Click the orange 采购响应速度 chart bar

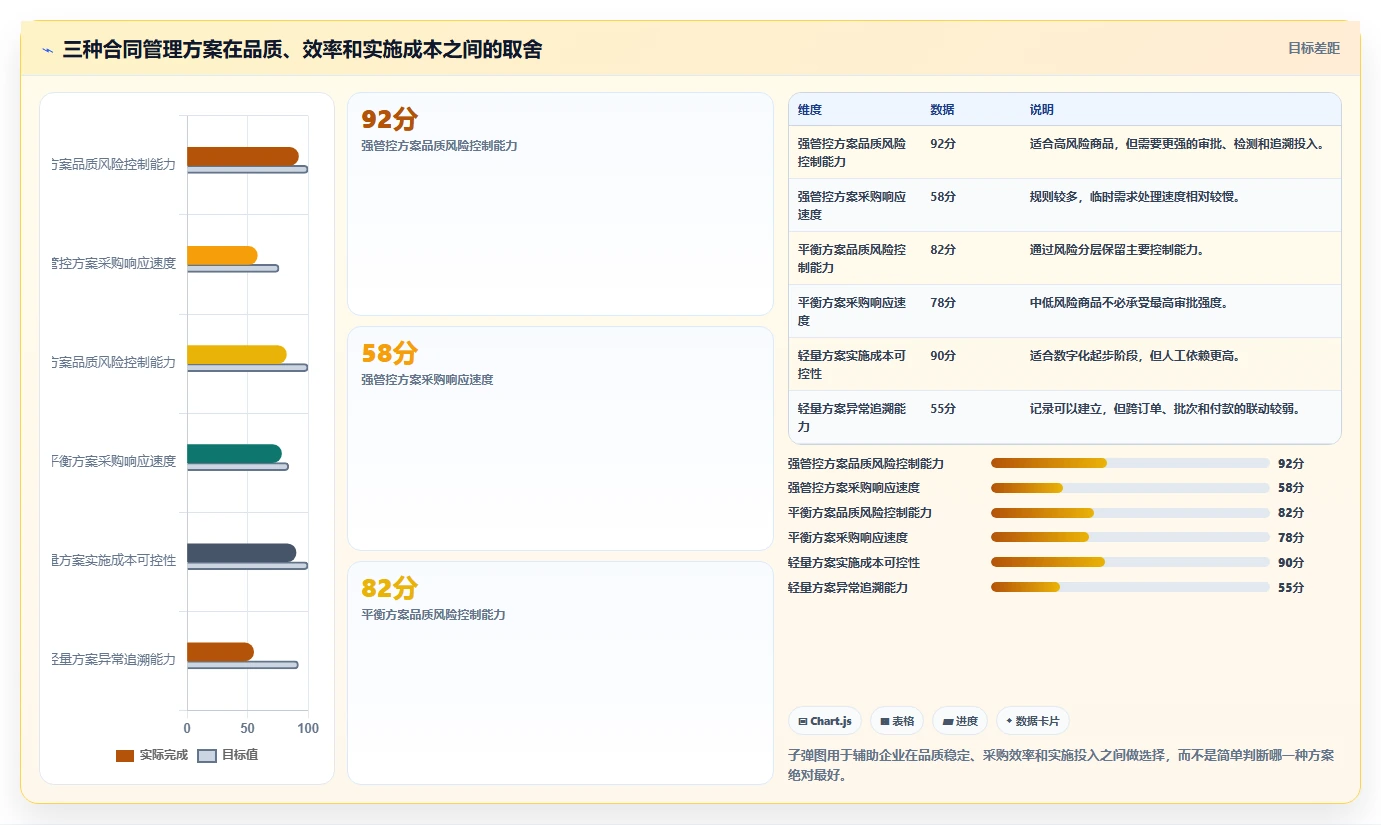coord(222,255)
